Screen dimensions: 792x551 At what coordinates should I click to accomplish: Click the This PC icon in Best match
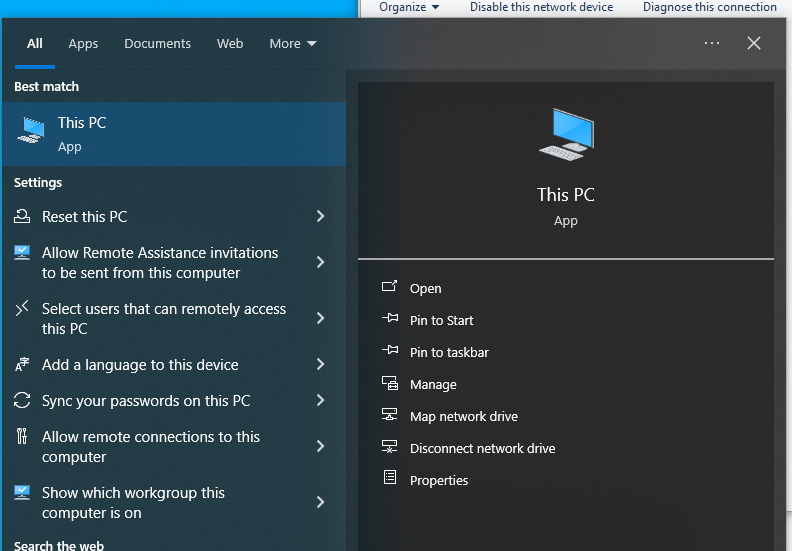tap(31, 133)
